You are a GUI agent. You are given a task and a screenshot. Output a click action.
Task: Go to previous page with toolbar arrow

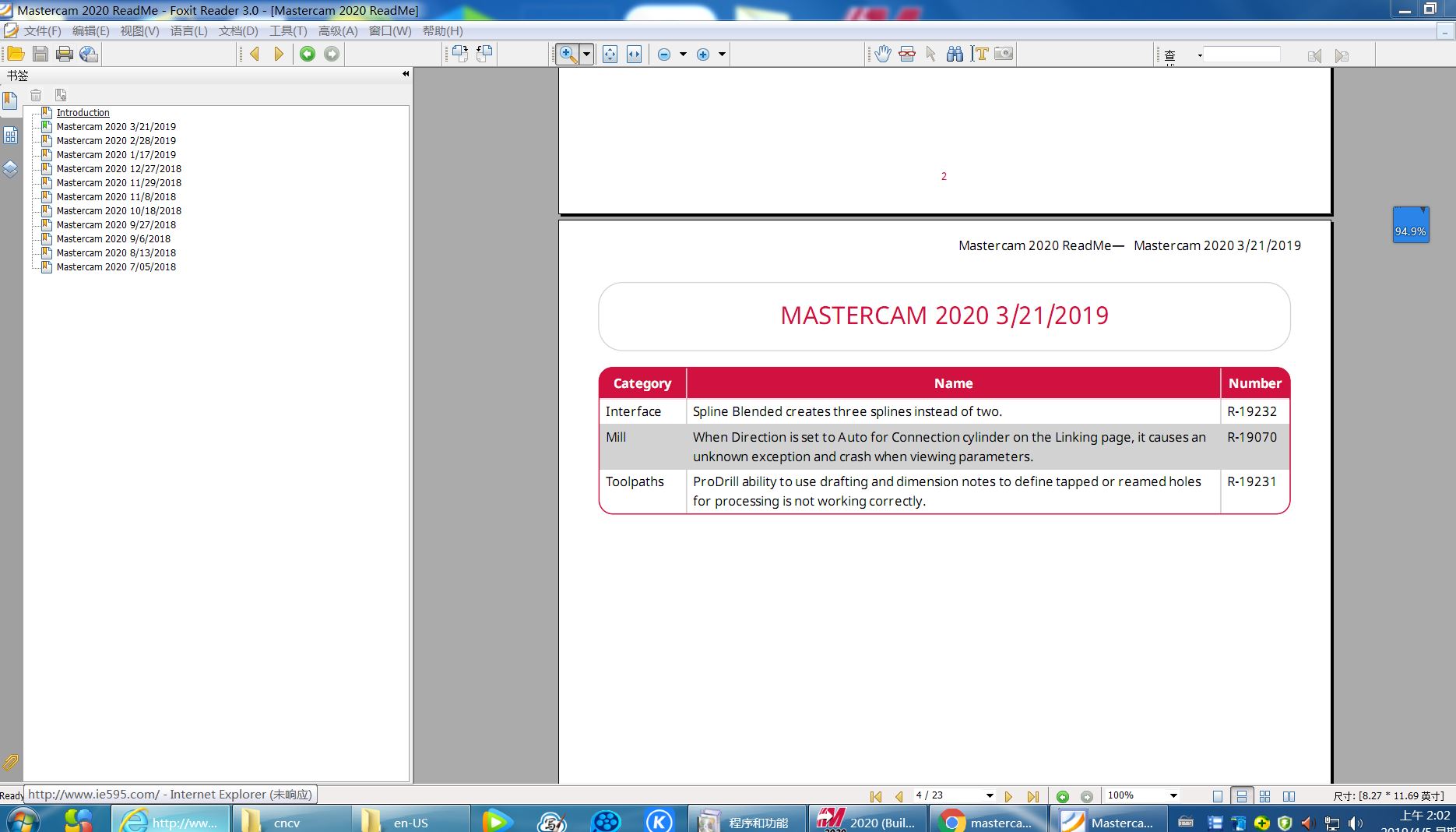tap(255, 54)
